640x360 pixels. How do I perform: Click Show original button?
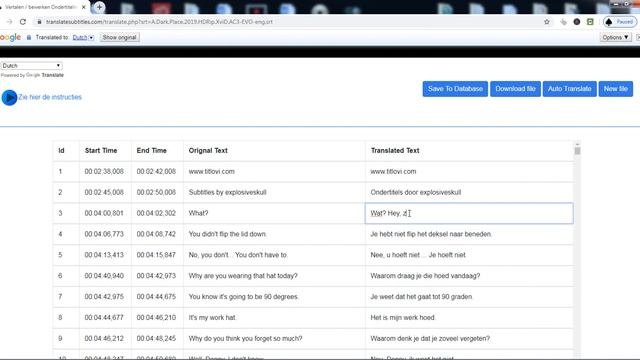point(119,38)
